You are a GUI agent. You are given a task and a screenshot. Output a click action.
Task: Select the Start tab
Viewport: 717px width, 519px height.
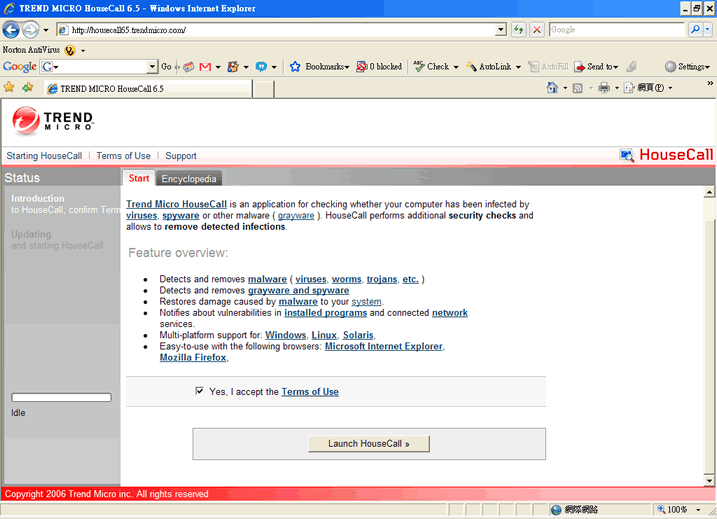click(139, 178)
